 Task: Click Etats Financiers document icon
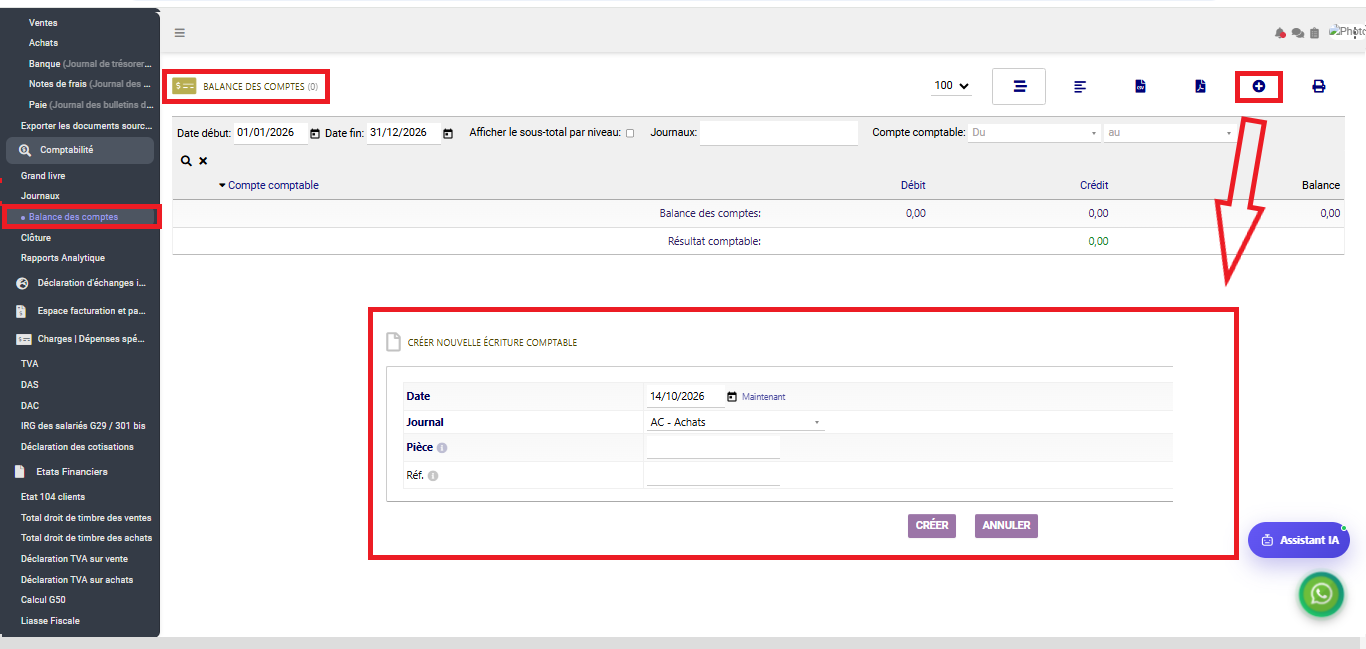click(x=20, y=472)
